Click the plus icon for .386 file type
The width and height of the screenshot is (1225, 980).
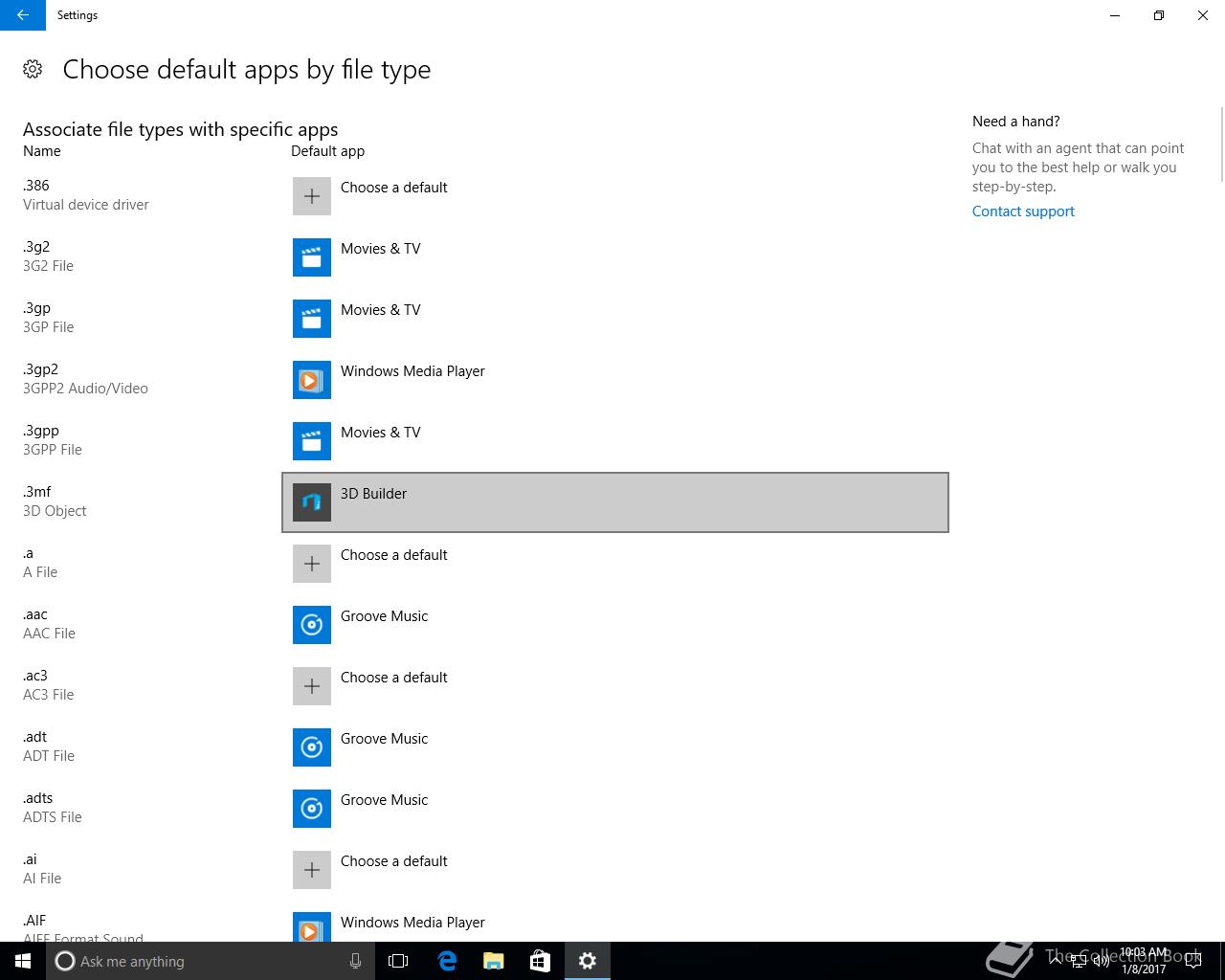tap(312, 196)
